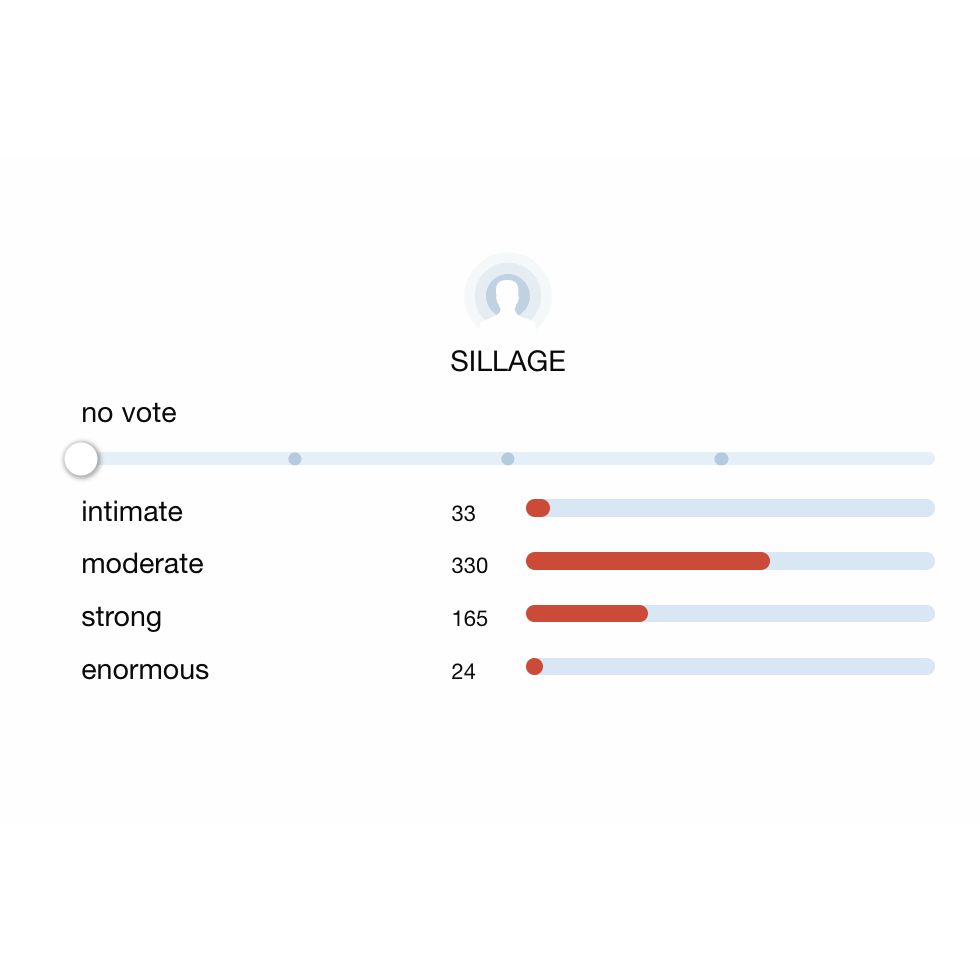Click the red moderate result bar

[x=647, y=561]
